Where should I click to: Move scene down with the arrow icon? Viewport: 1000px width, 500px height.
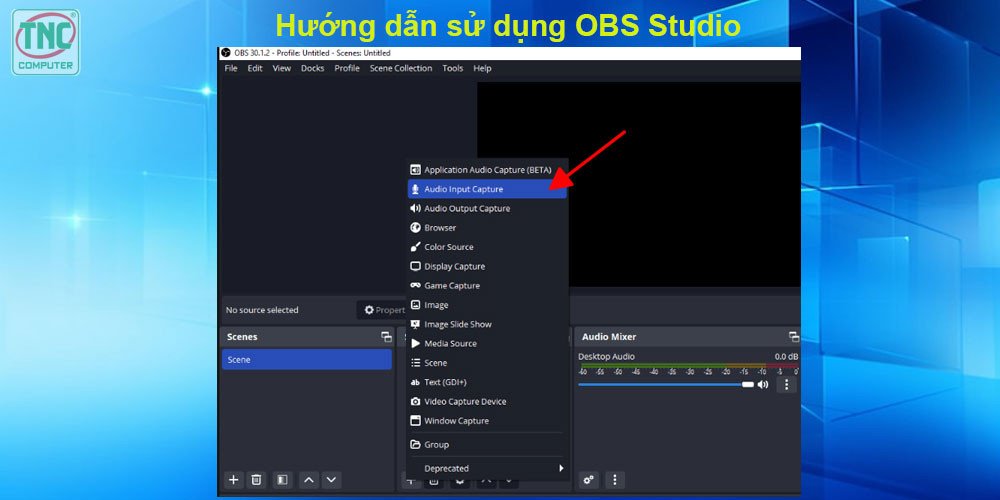(331, 480)
